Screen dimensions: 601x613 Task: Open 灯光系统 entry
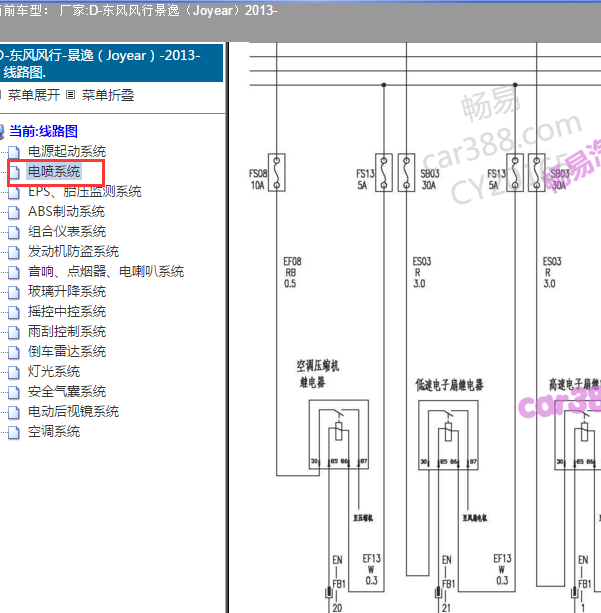pyautogui.click(x=54, y=371)
